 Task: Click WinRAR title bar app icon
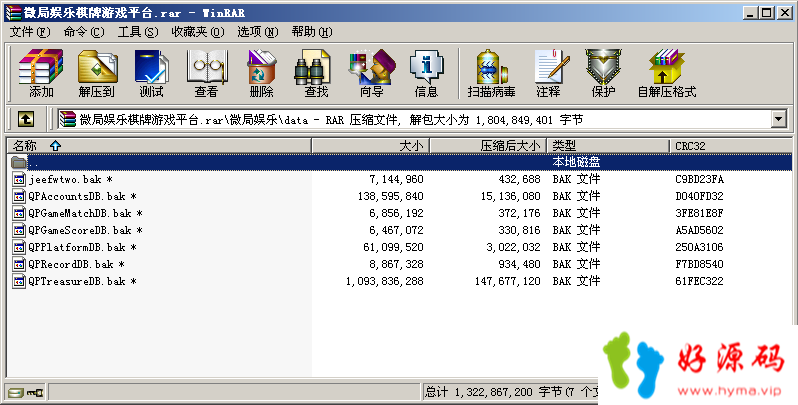click(x=13, y=13)
